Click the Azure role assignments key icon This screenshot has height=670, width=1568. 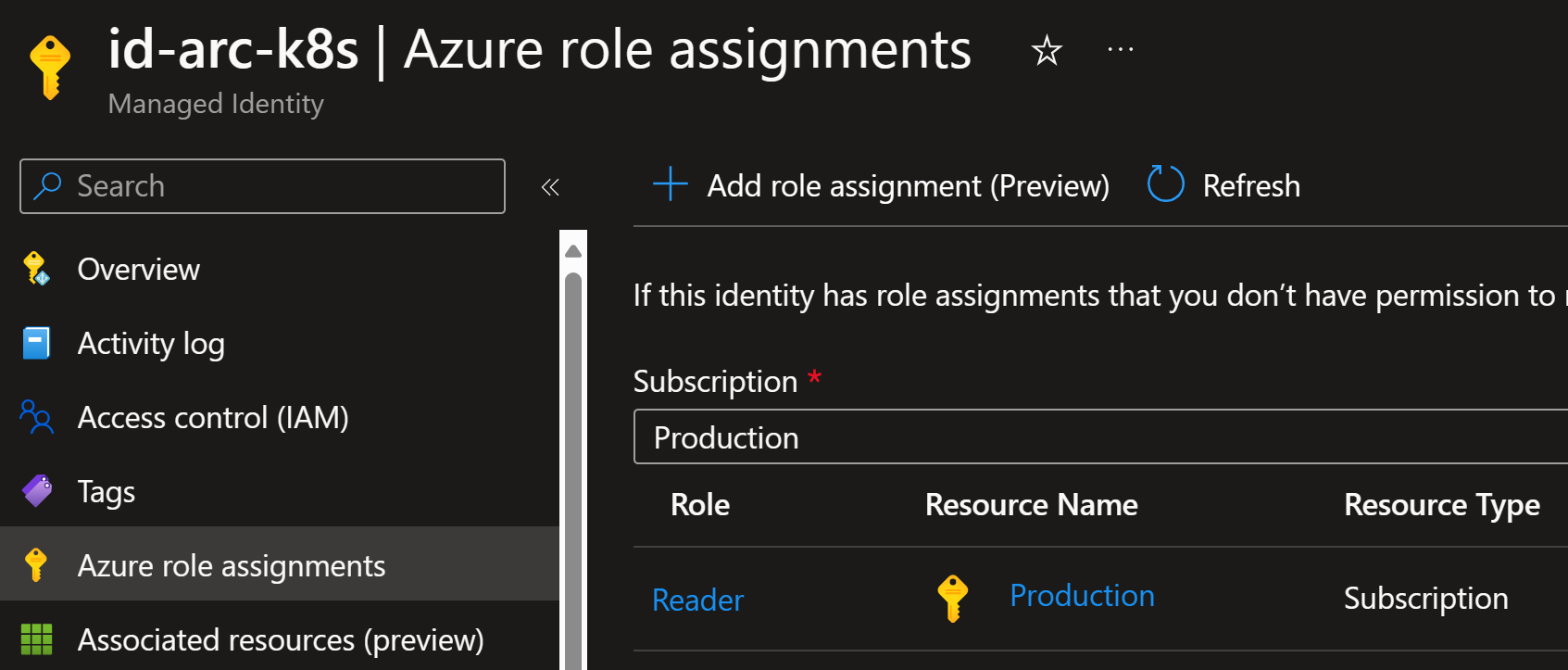(36, 565)
